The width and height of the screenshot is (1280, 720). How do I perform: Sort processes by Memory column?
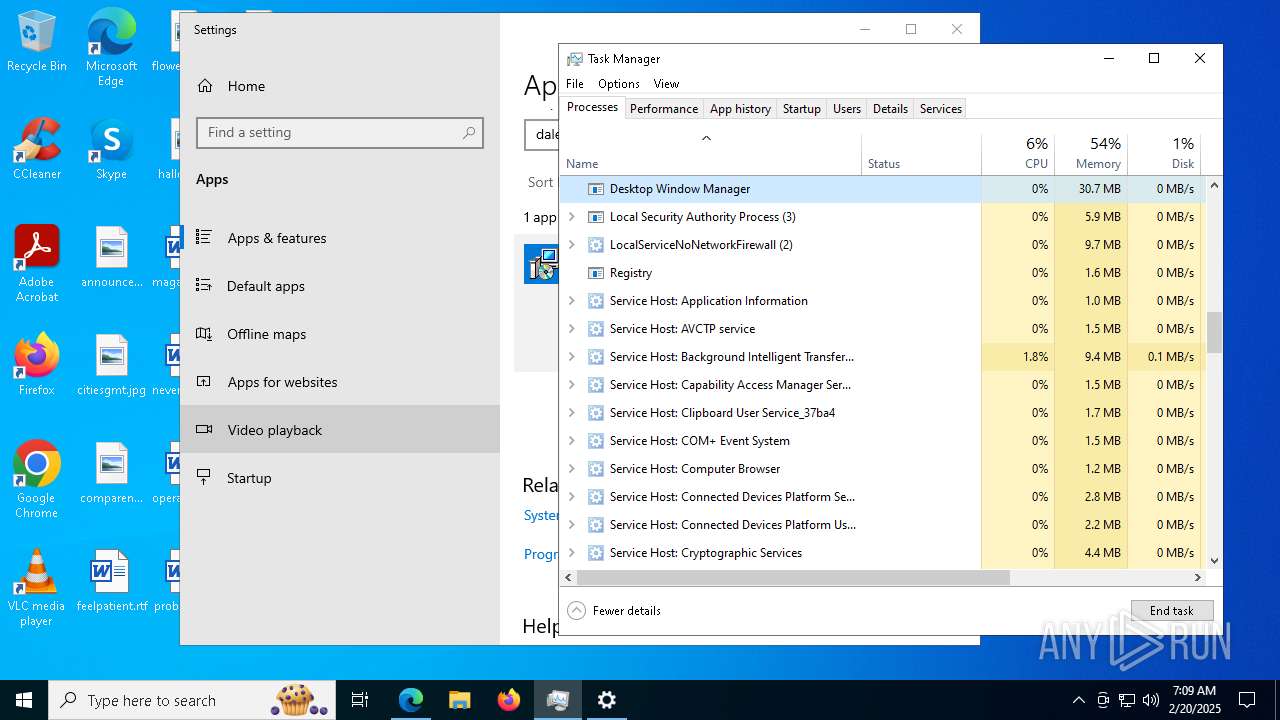tap(1091, 154)
